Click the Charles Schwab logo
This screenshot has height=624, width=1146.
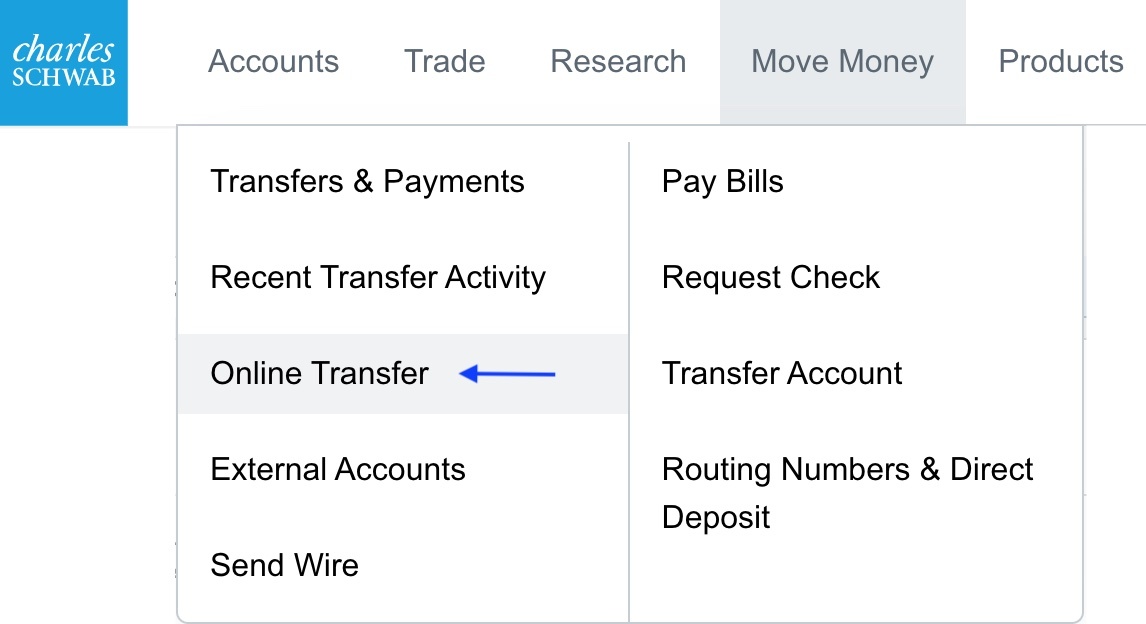pos(64,62)
